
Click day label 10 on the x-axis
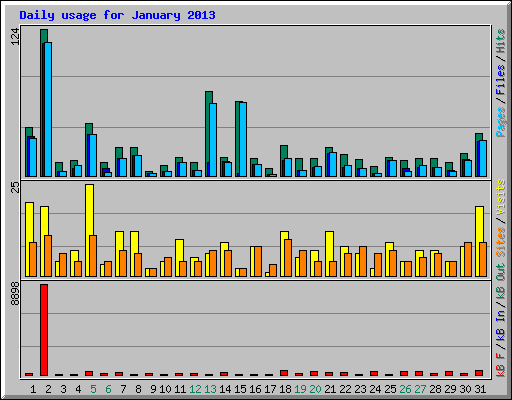click(165, 389)
